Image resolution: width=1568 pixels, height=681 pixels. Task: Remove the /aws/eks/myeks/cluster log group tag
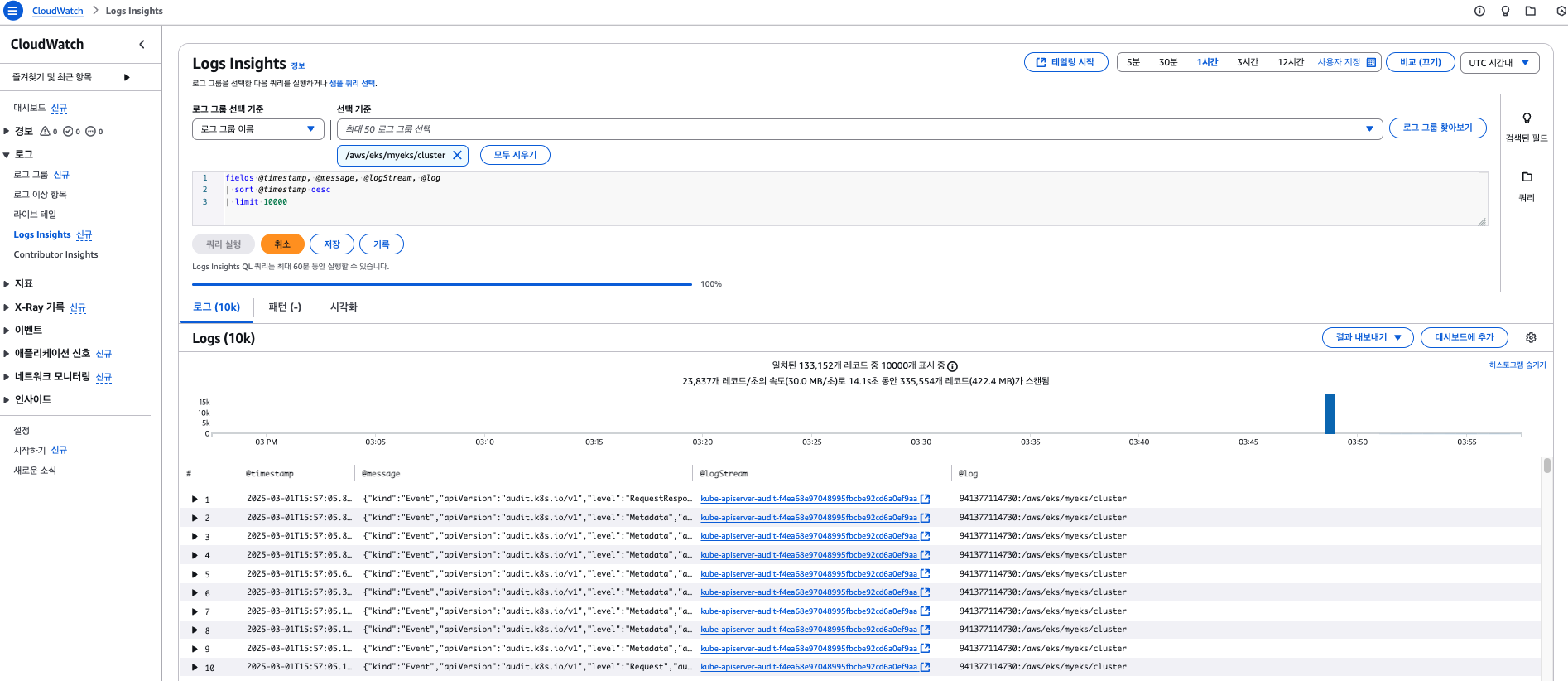click(x=457, y=155)
